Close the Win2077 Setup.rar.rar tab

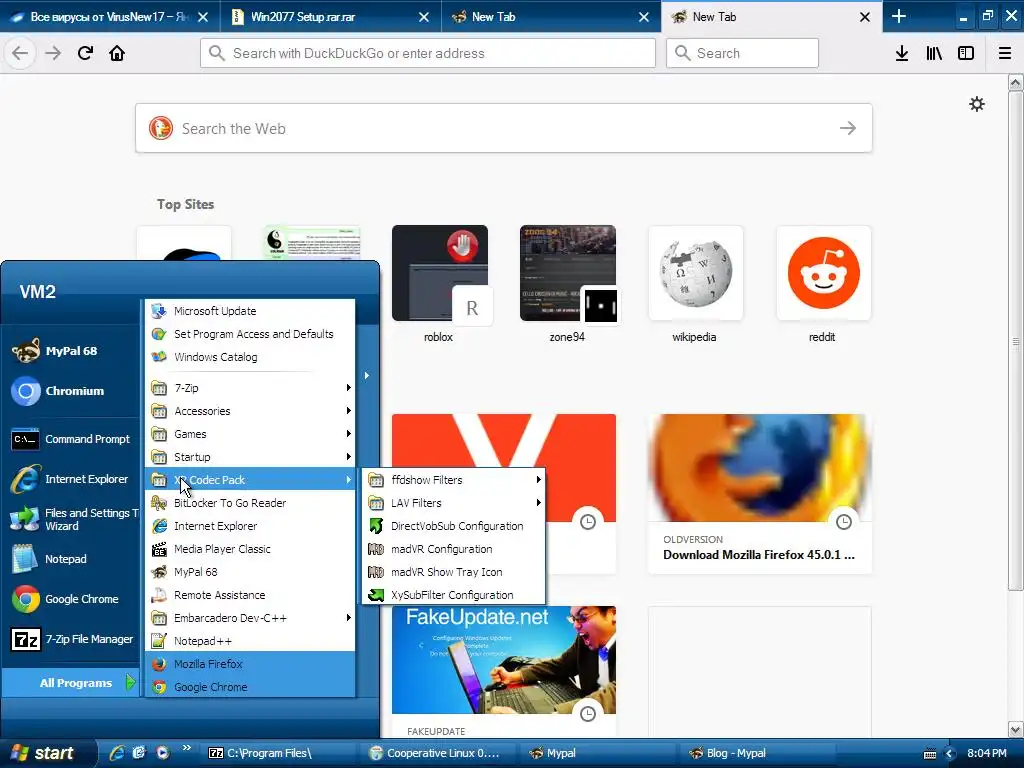coord(424,17)
